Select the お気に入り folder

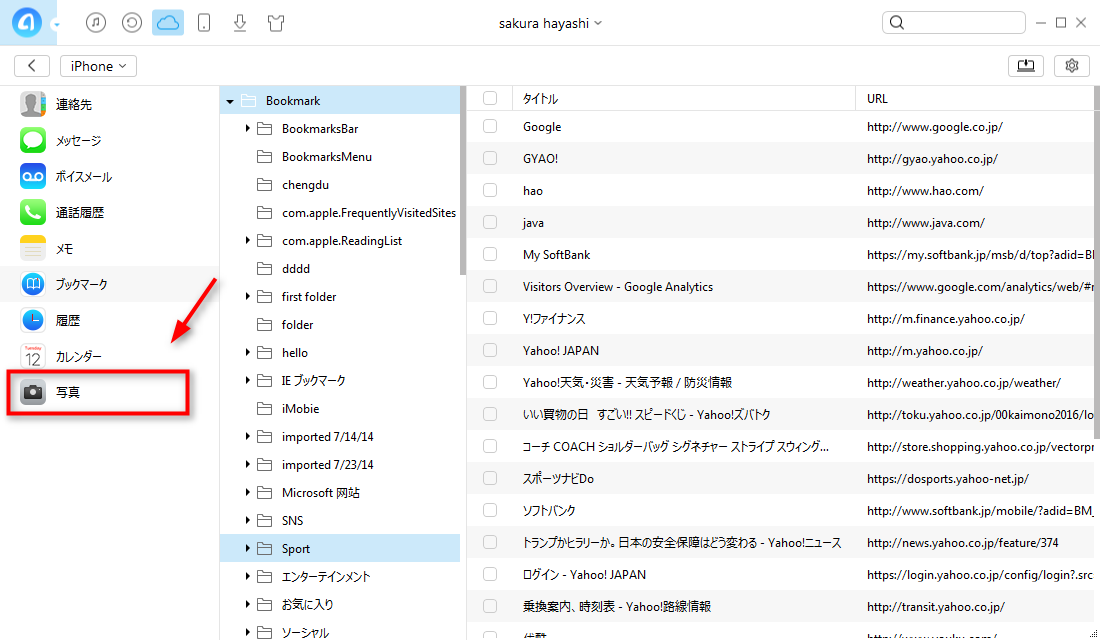click(x=307, y=605)
